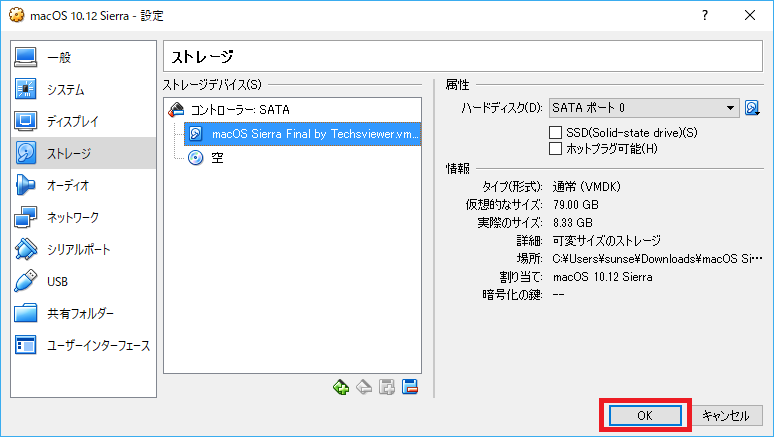Open the シリアルポート settings category

click(83, 249)
